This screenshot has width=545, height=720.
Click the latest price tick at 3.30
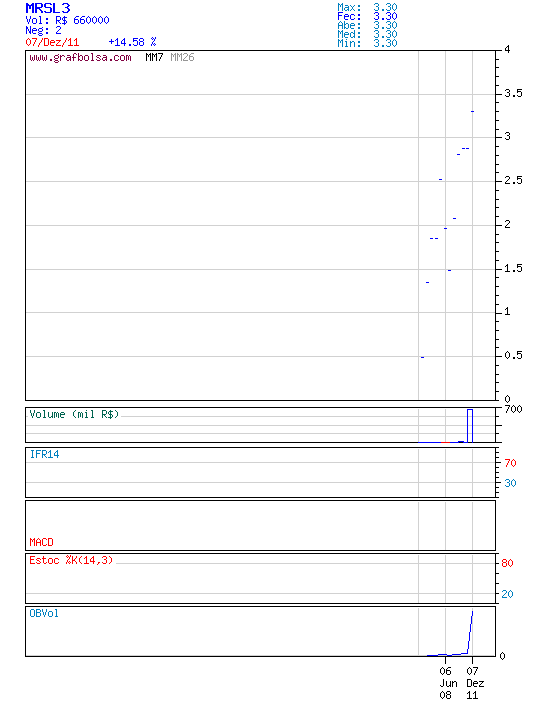[x=472, y=112]
